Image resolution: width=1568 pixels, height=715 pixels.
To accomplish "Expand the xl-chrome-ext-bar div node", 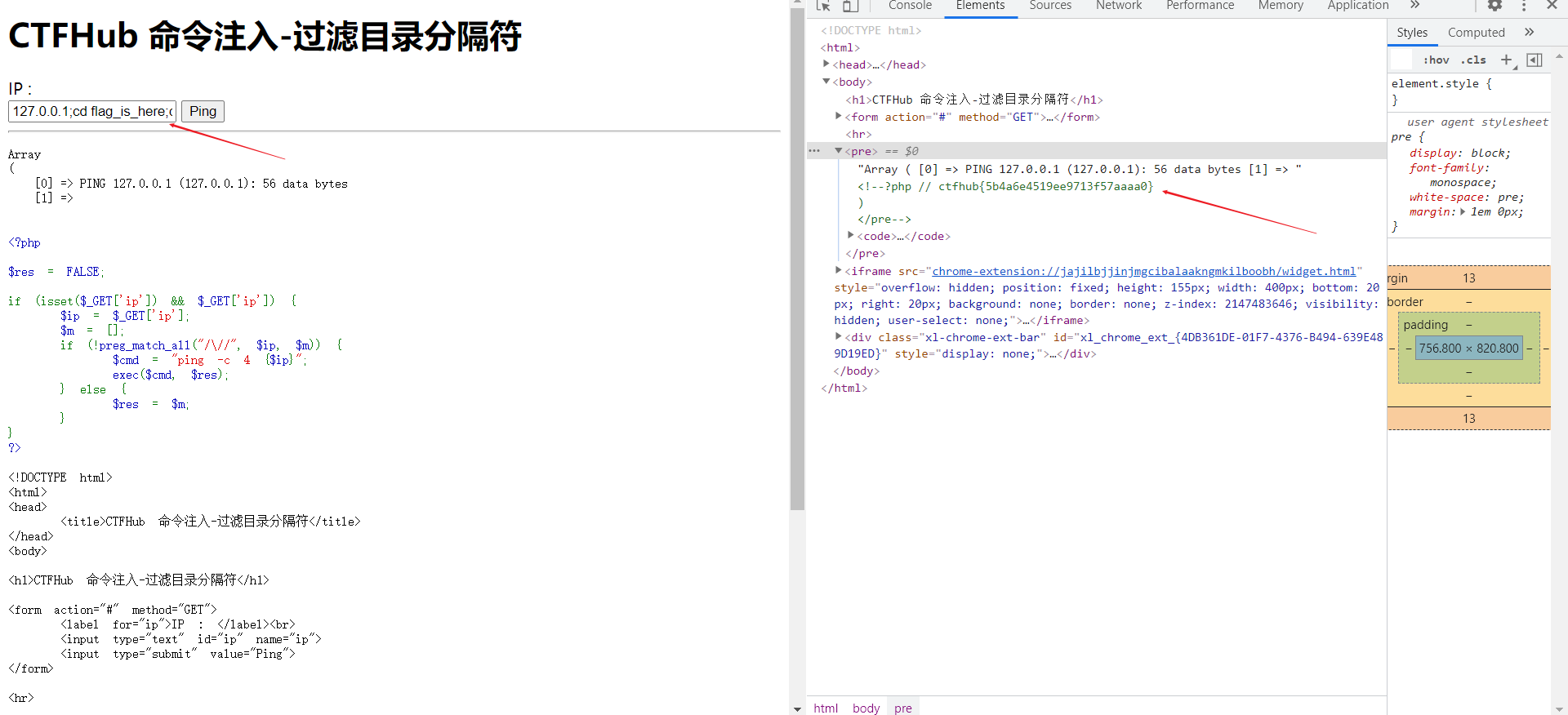I will pyautogui.click(x=839, y=336).
